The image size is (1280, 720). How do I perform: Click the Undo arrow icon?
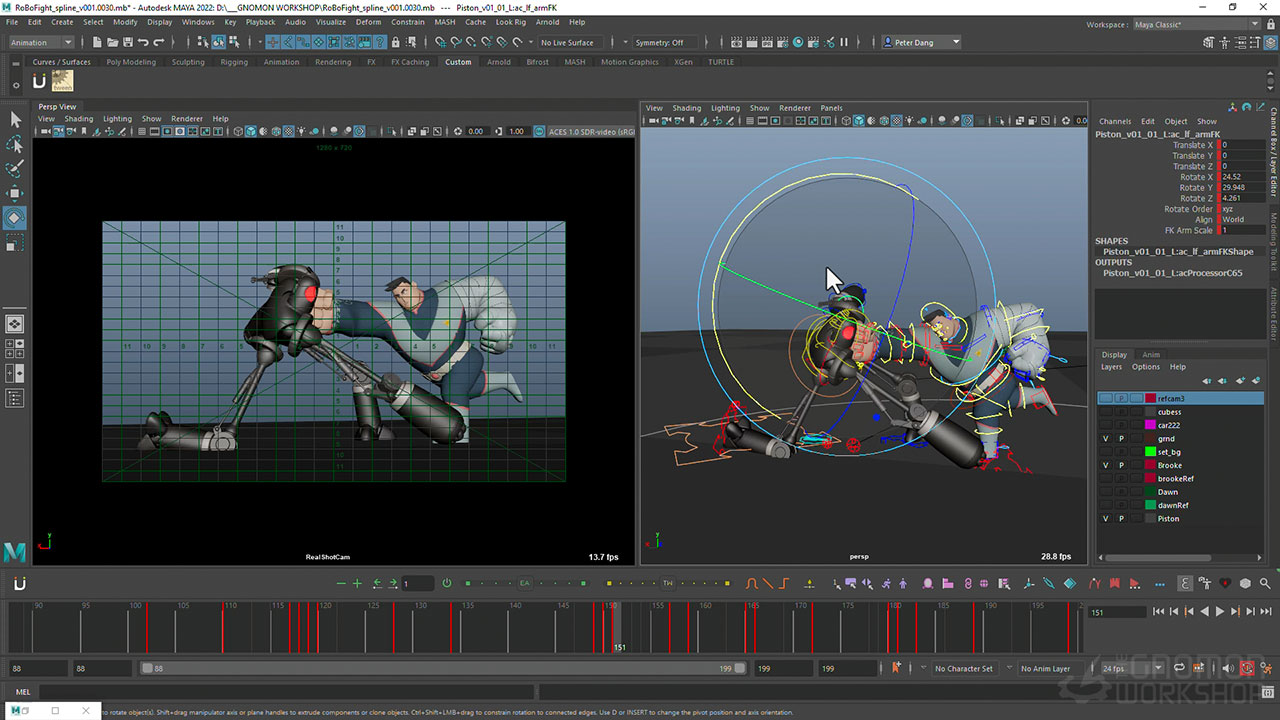click(x=143, y=42)
